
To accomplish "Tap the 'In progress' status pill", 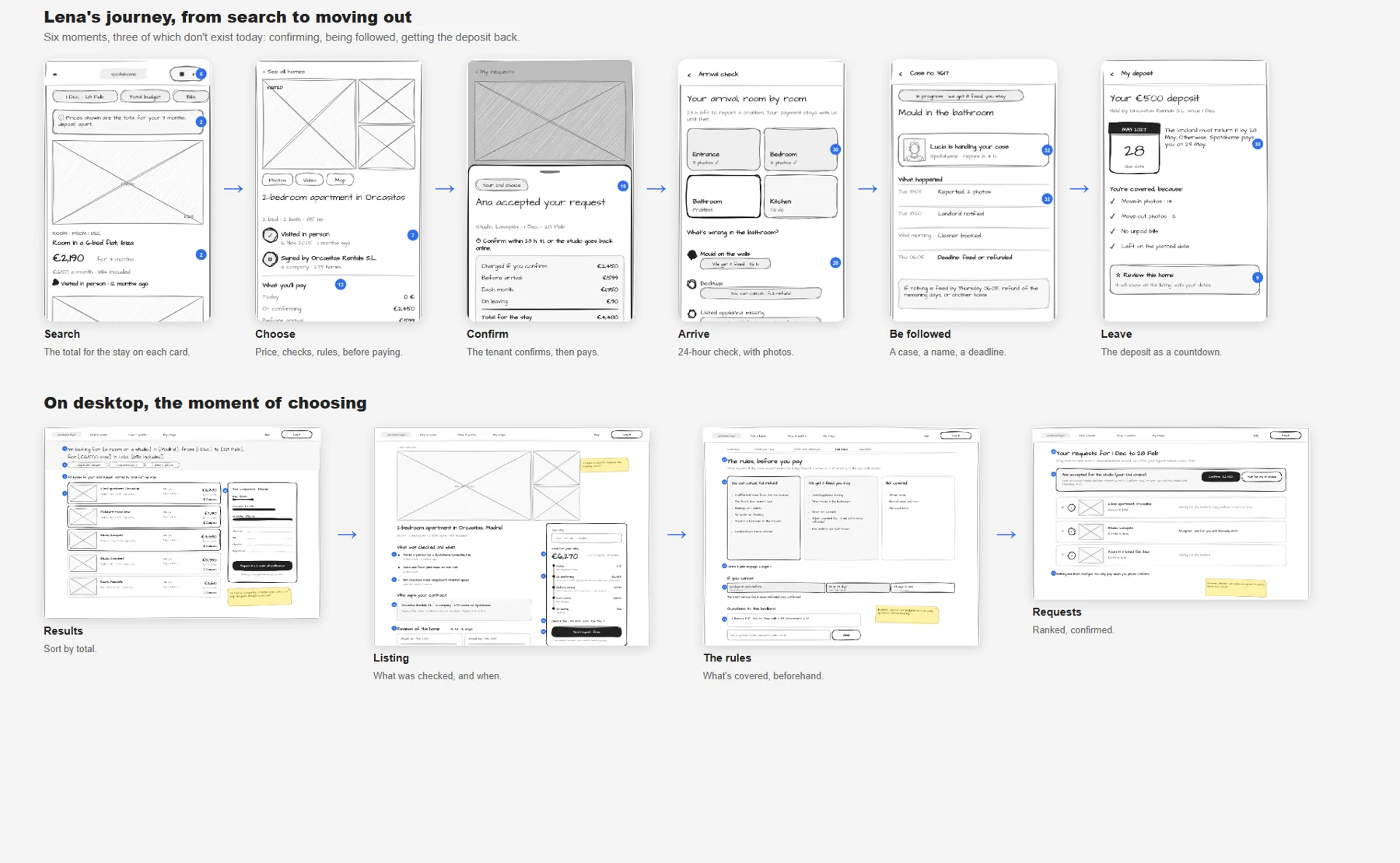I will click(961, 96).
